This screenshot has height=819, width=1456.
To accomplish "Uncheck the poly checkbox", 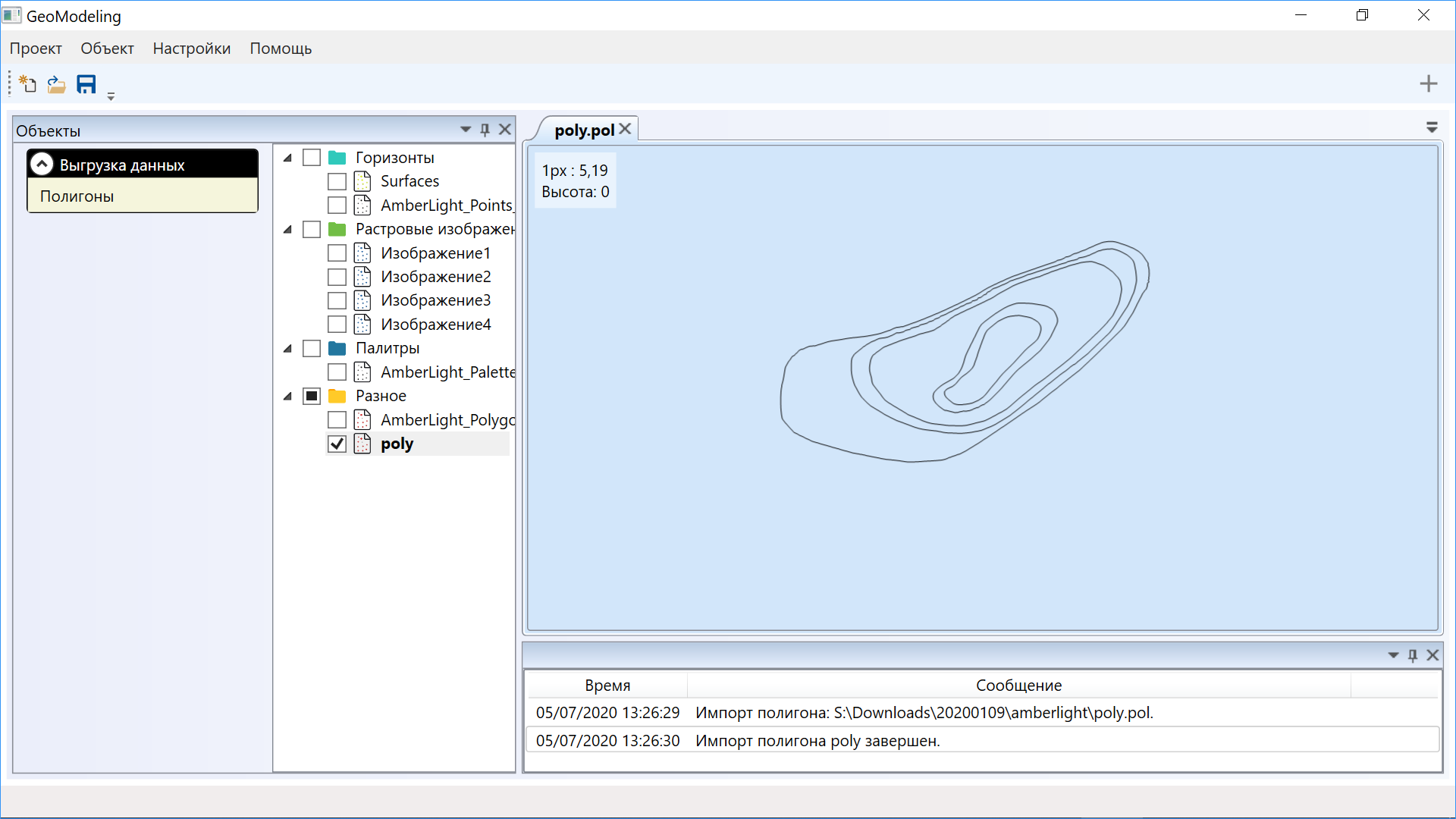I will click(x=337, y=444).
